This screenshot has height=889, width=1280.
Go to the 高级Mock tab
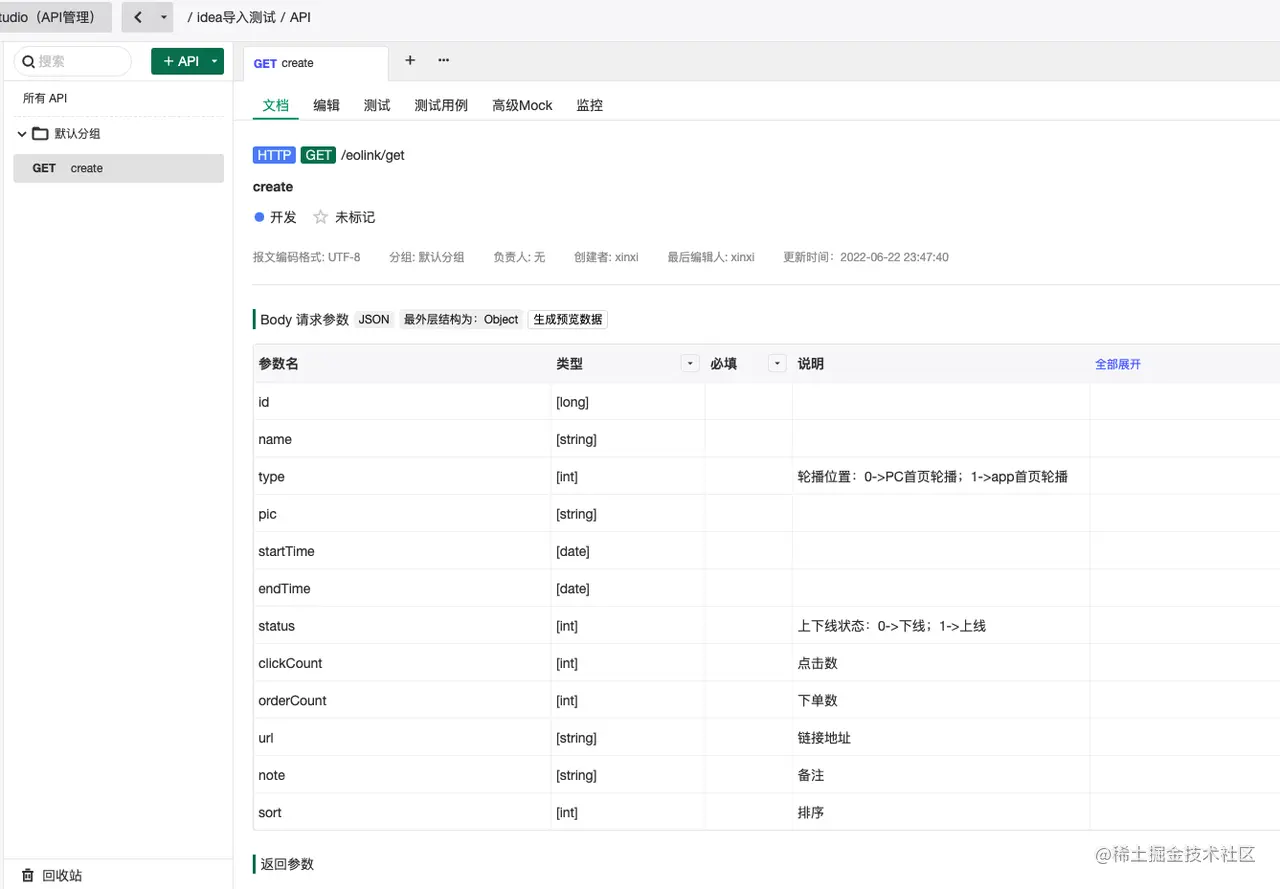522,105
